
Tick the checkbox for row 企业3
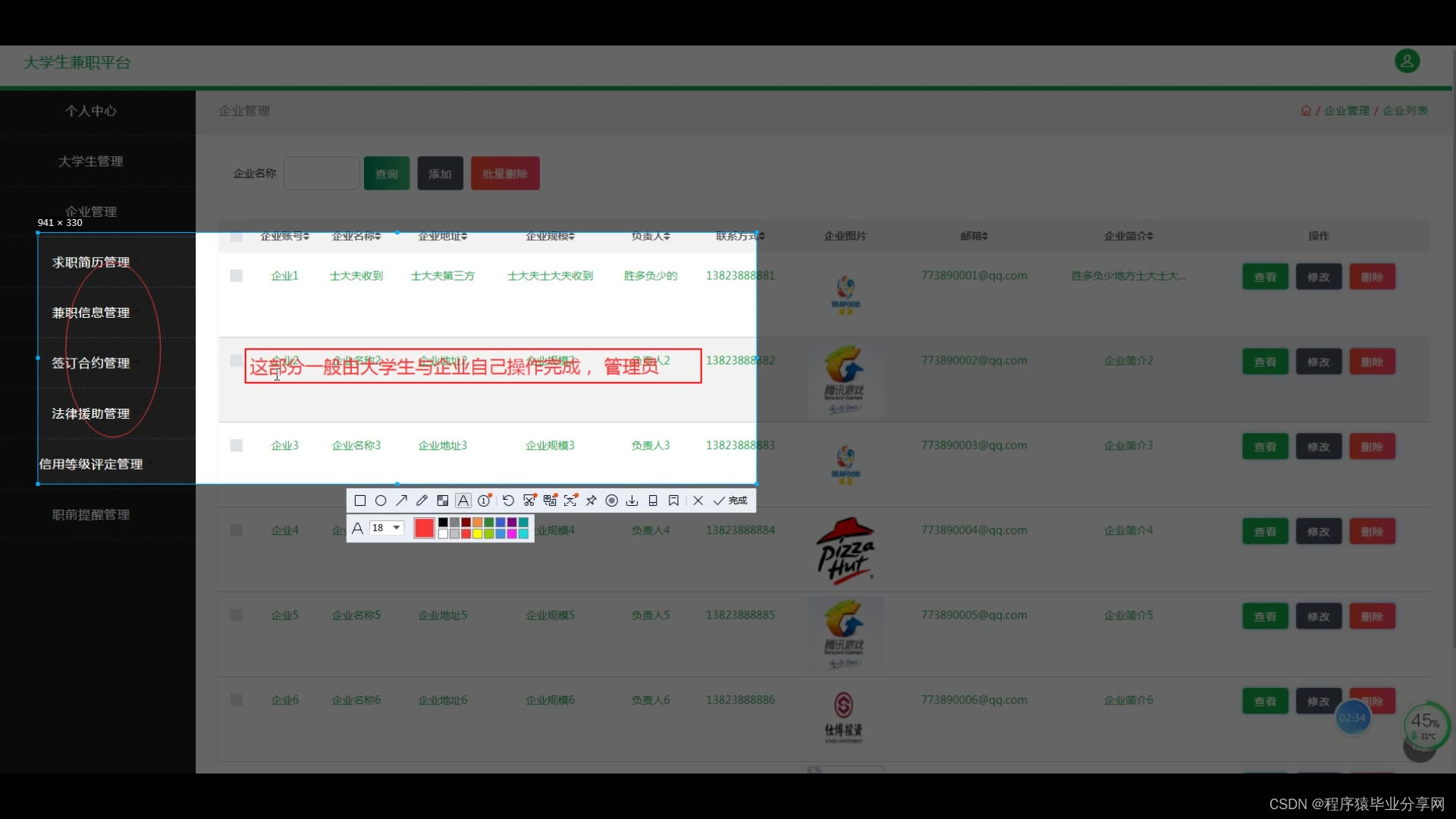[237, 446]
